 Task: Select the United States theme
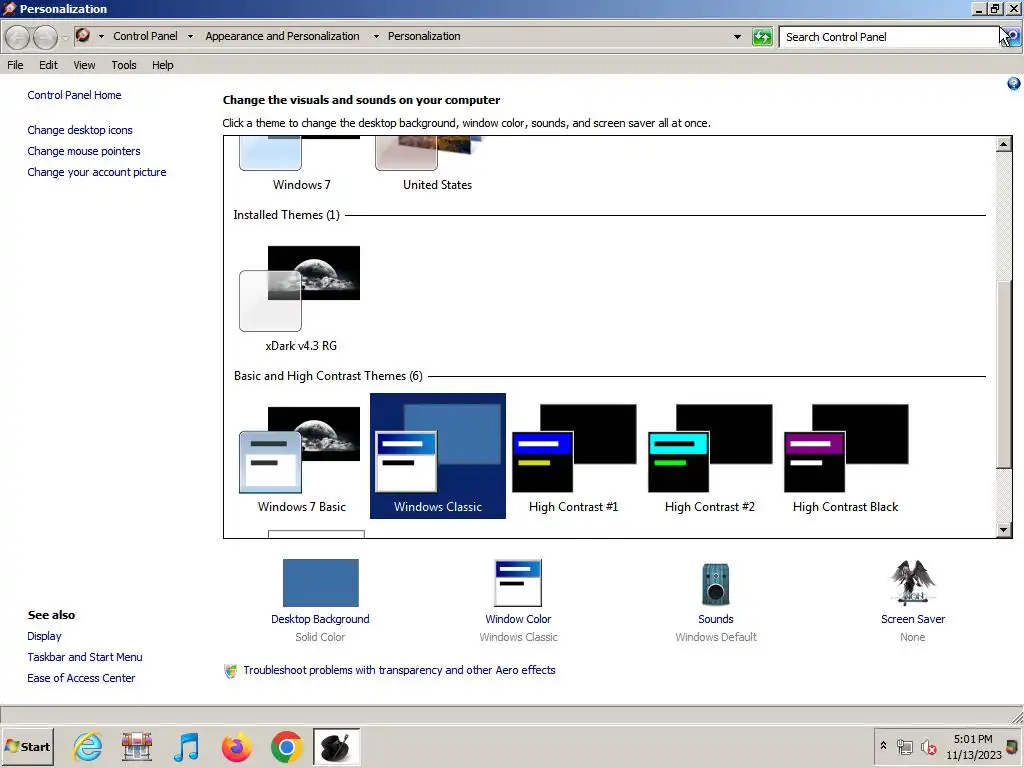point(438,163)
